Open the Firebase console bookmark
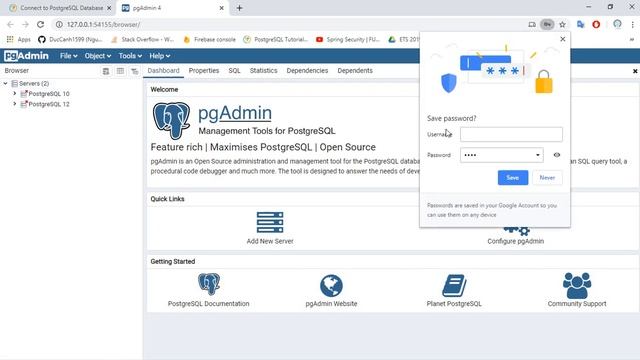Image resolution: width=640 pixels, height=360 pixels. click(x=209, y=39)
